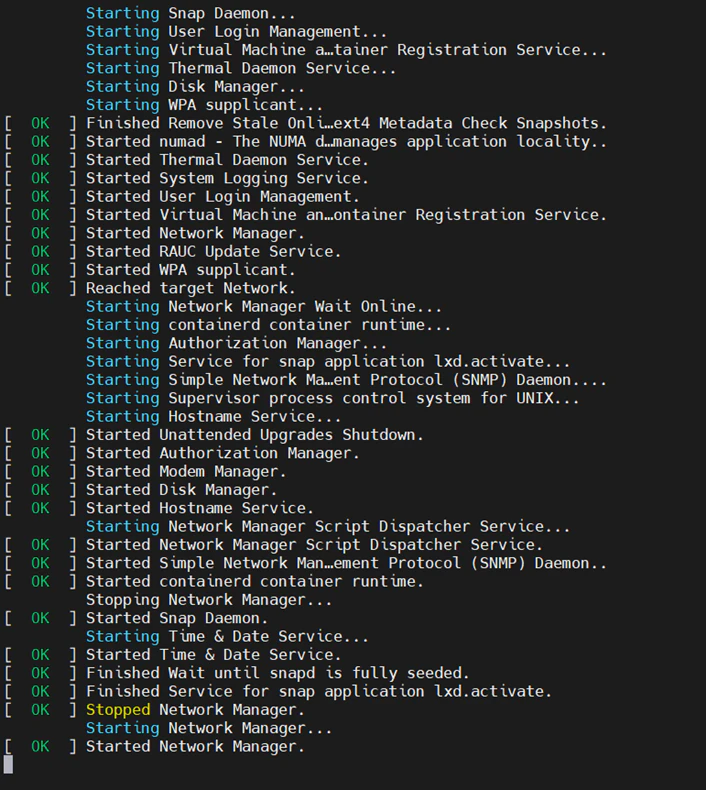Click 'Started Unattended Upgrades Shutdown.' line

pos(255,435)
